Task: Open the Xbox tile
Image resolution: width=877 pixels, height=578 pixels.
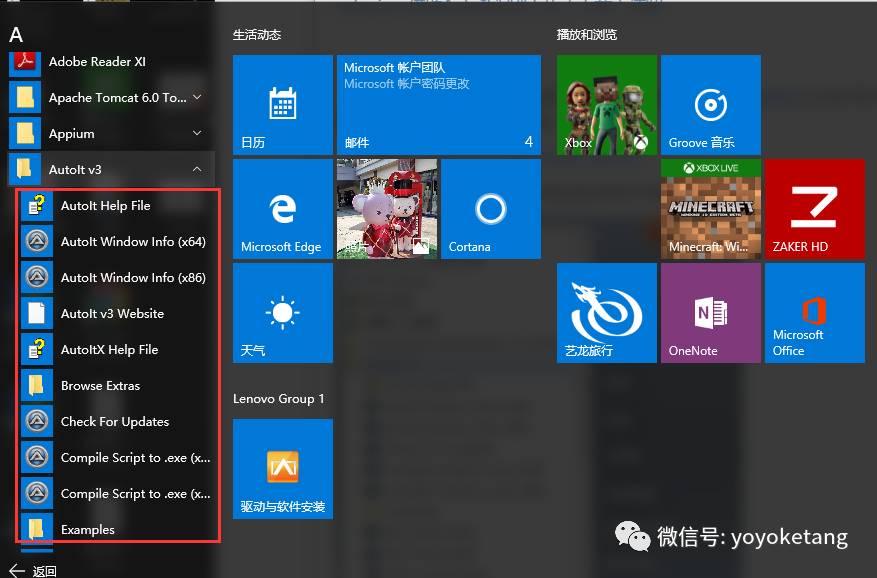Action: click(606, 105)
